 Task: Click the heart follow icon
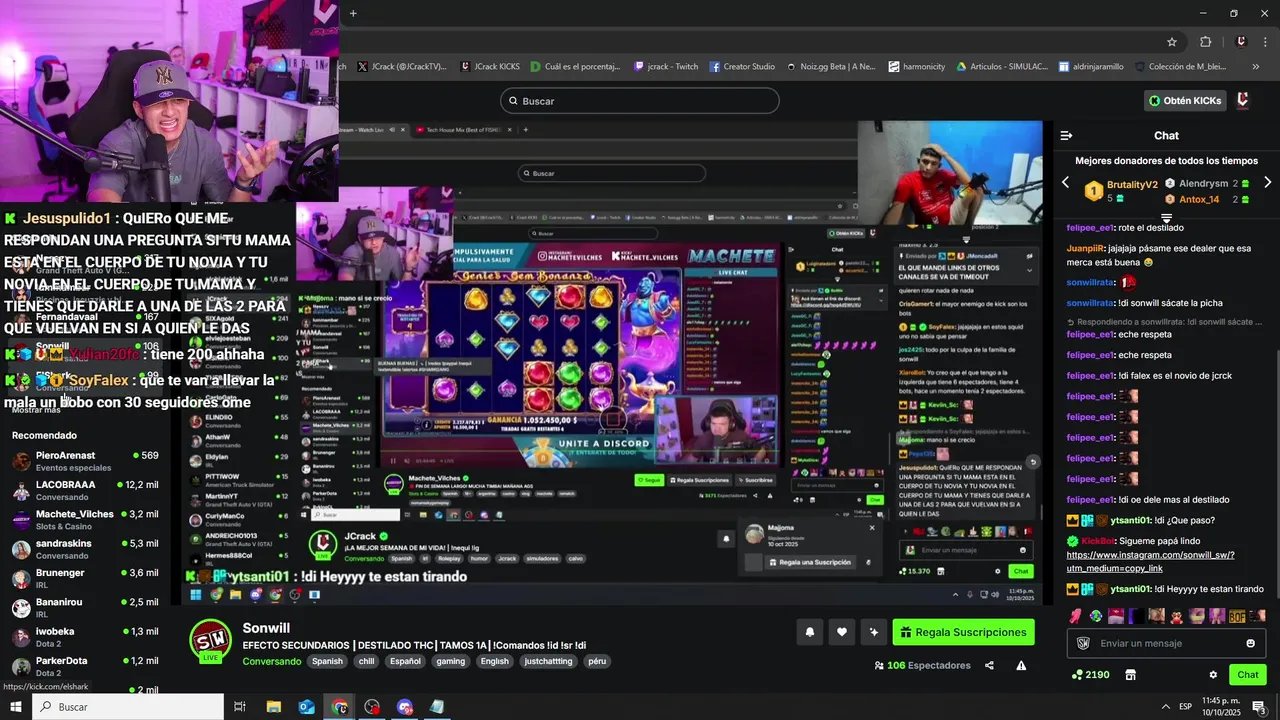pyautogui.click(x=842, y=632)
